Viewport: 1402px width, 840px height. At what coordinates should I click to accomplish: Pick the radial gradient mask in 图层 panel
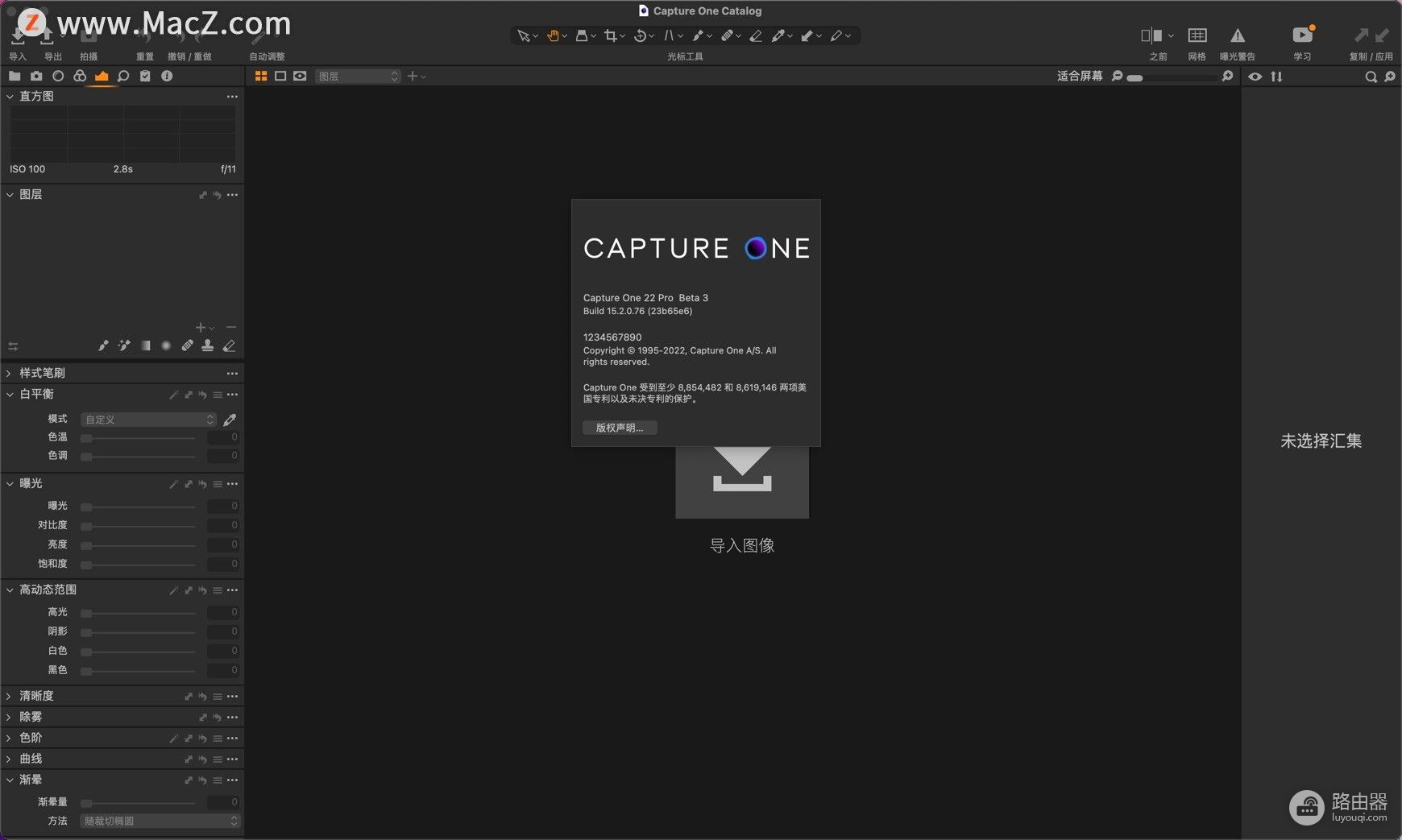point(166,346)
